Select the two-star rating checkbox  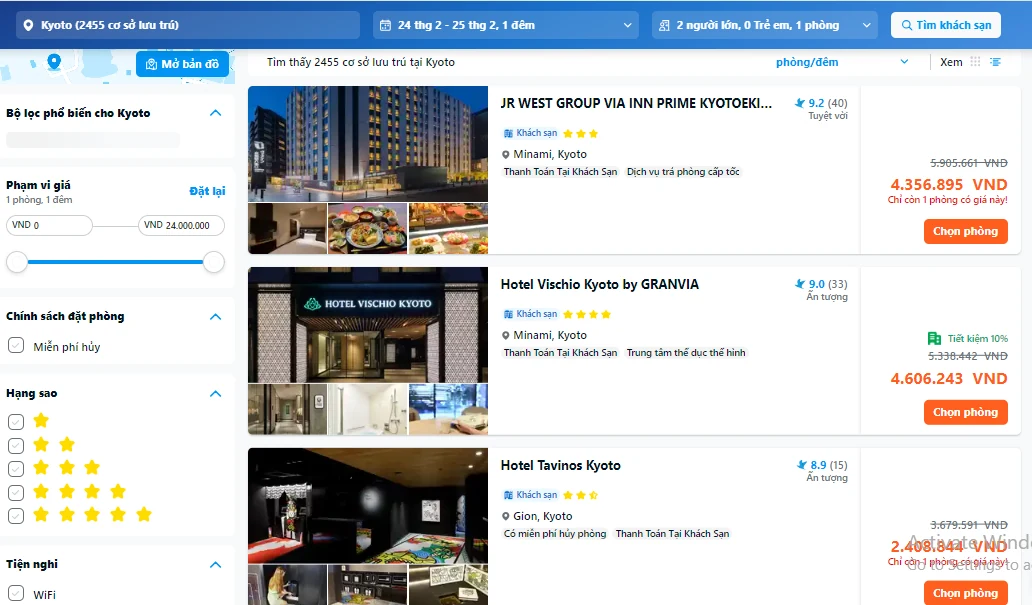point(16,445)
